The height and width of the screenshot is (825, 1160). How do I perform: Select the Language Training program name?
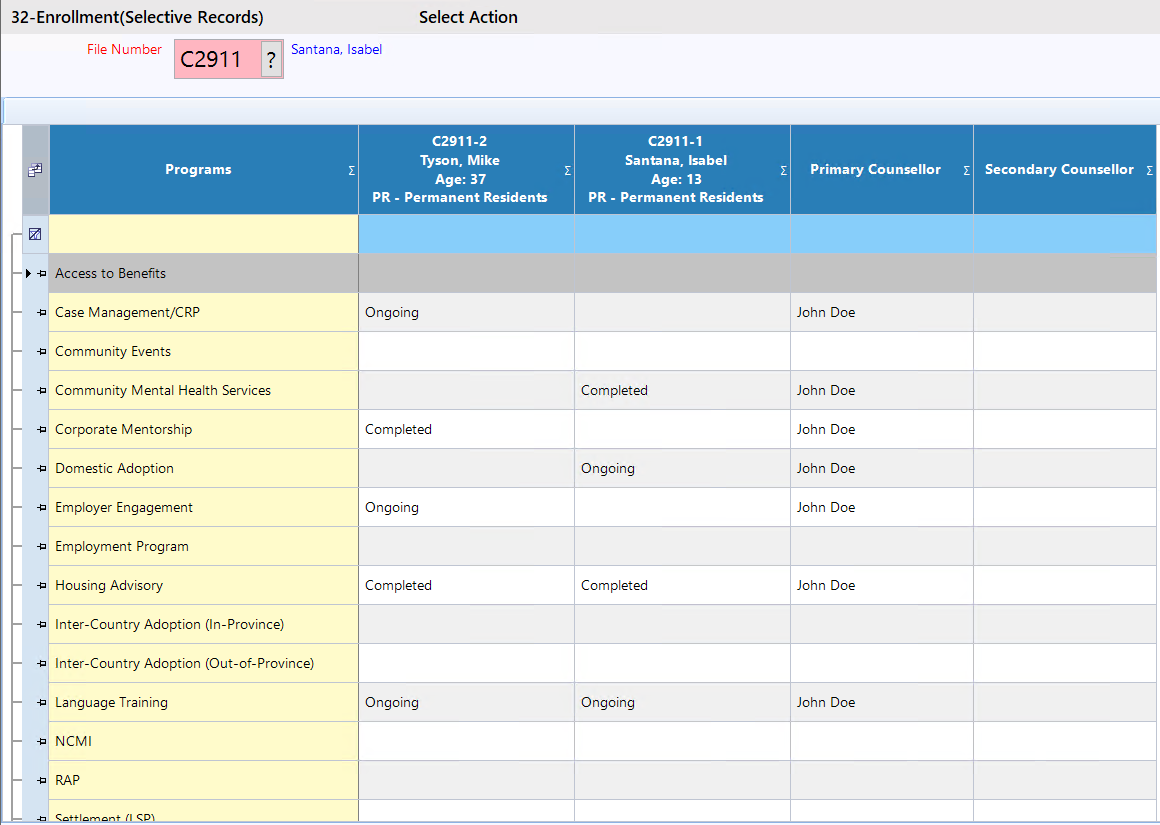tap(111, 703)
